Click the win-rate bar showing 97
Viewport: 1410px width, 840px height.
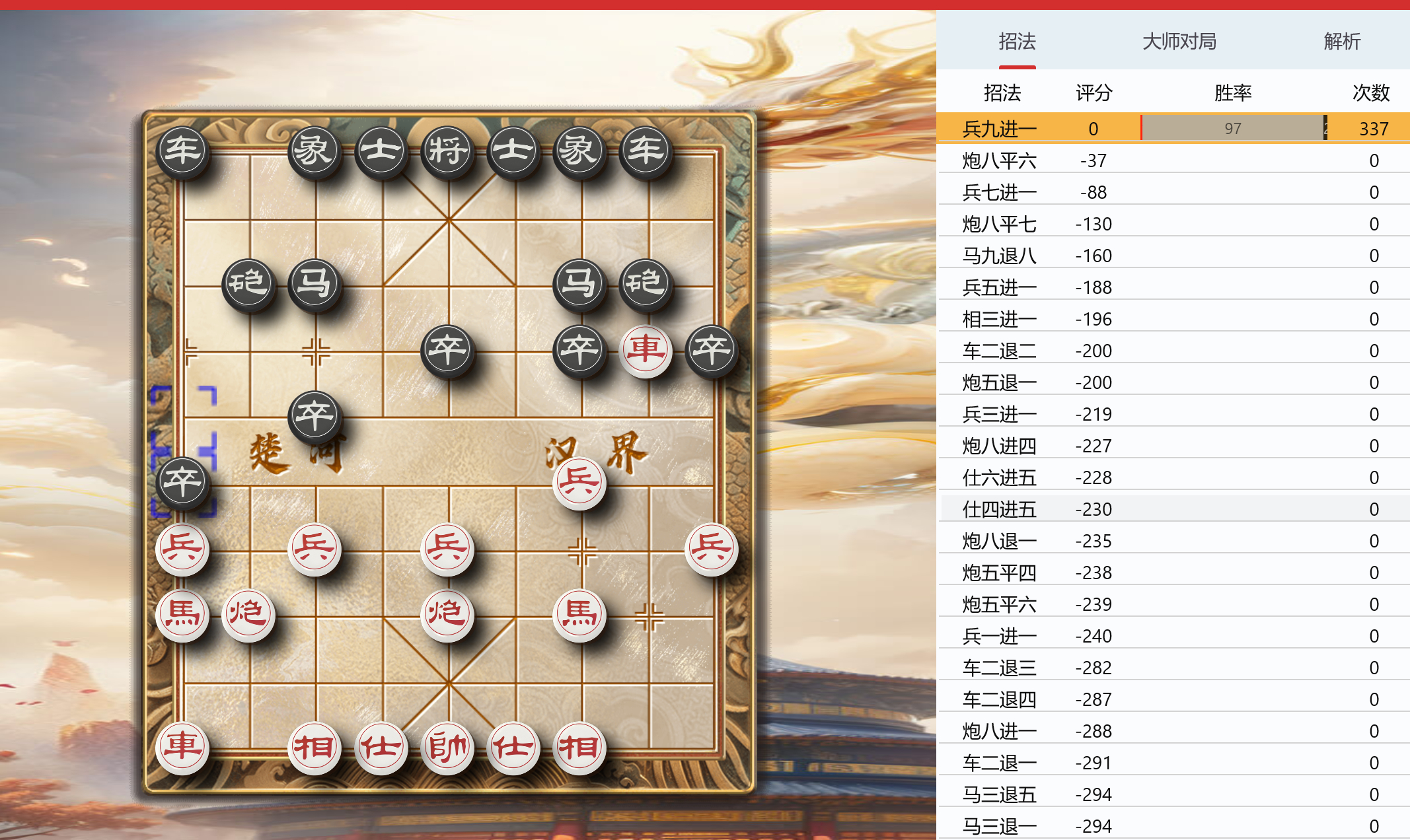pos(1234,128)
